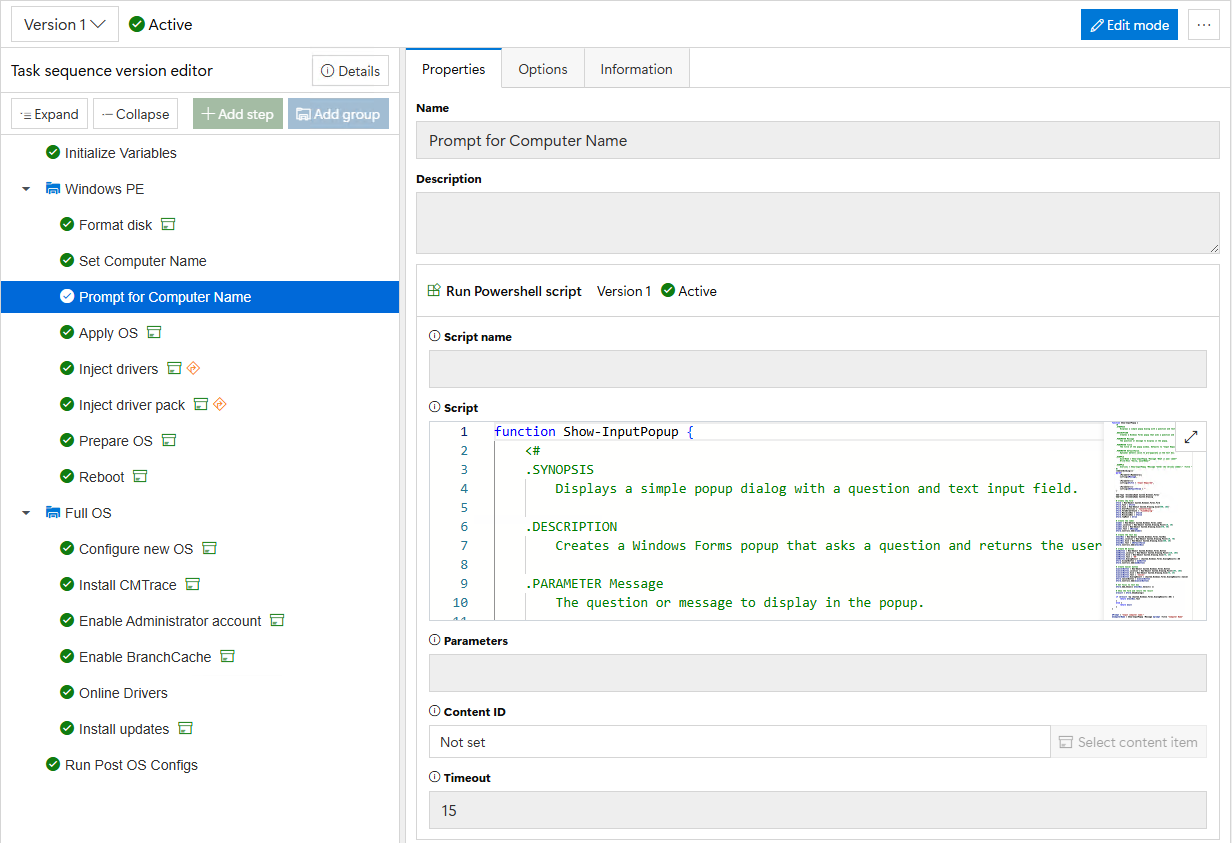Click the info icon beside Parameters
The image size is (1232, 843).
coord(434,641)
